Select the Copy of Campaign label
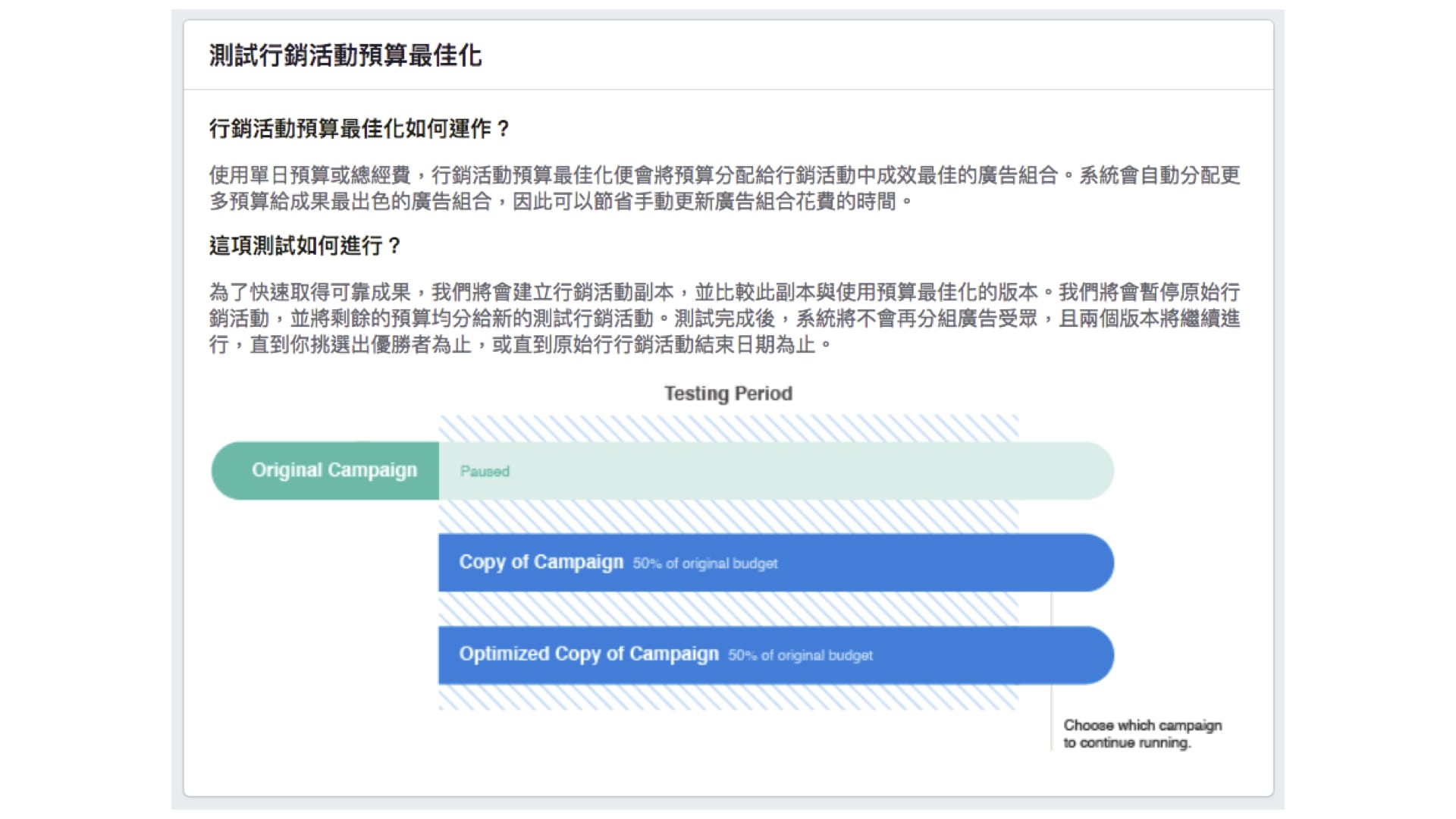This screenshot has width=1456, height=819. point(541,562)
